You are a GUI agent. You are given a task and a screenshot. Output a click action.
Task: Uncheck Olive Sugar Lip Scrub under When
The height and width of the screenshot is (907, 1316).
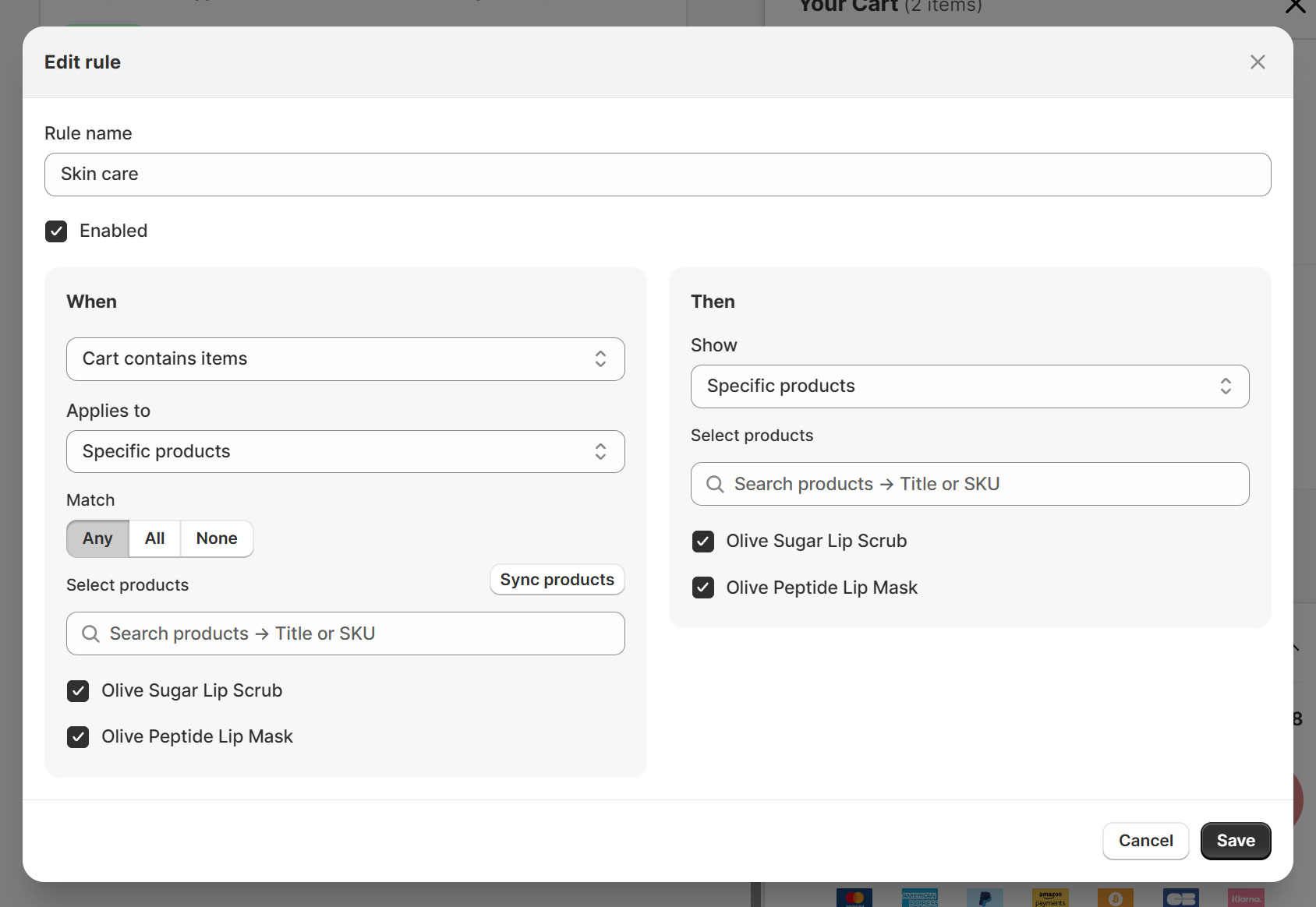tap(78, 691)
